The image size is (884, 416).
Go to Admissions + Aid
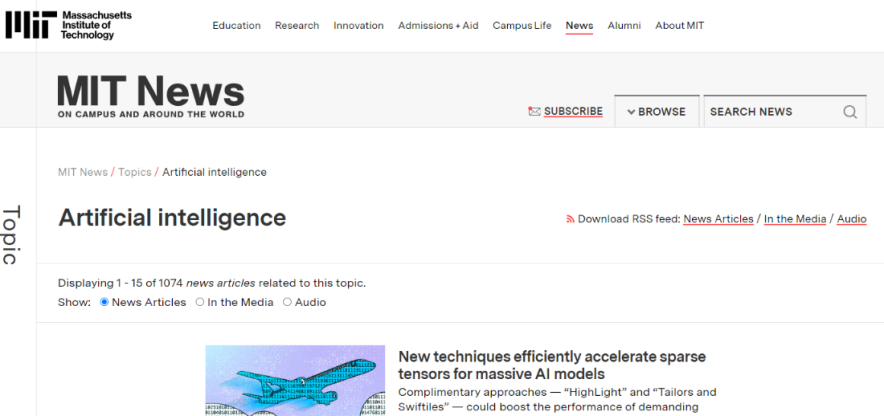coord(438,26)
